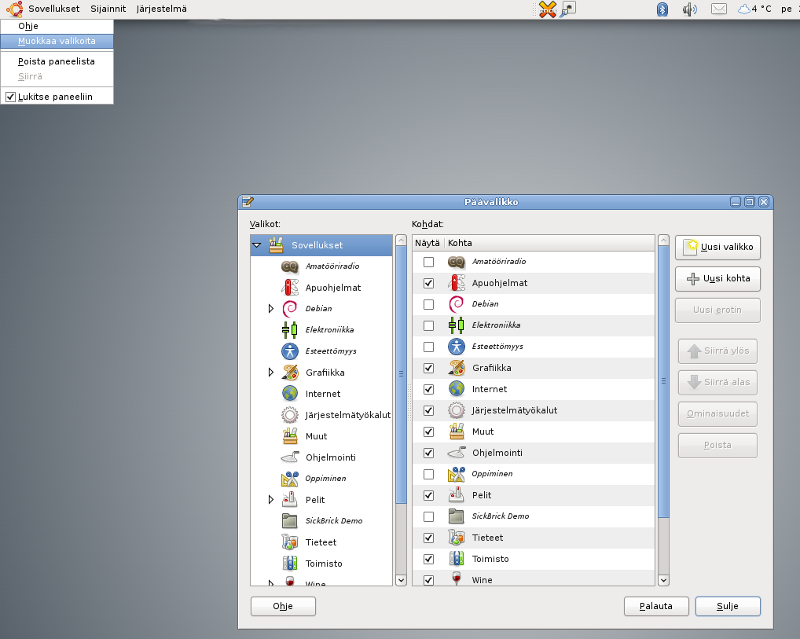Viewport: 800px width, 639px height.
Task: Enable the Amatööriradio checkbox
Action: point(429,262)
